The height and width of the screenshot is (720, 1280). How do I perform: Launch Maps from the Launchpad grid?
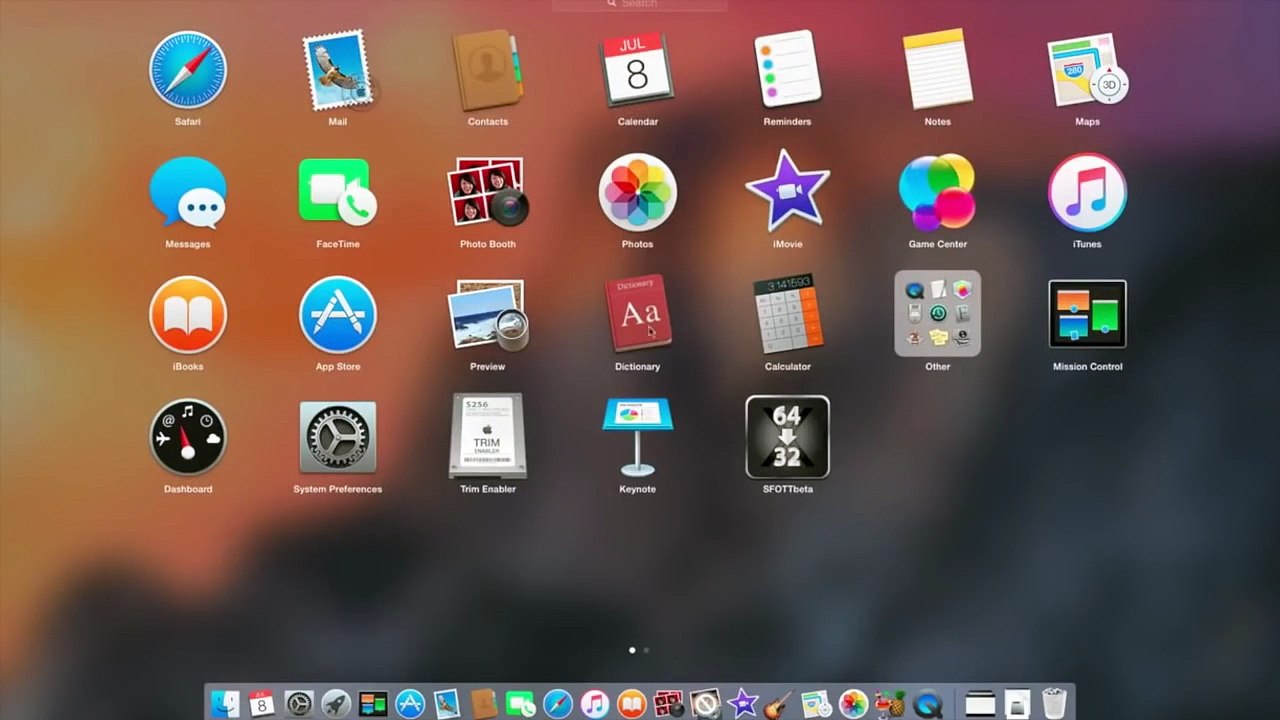click(1087, 71)
